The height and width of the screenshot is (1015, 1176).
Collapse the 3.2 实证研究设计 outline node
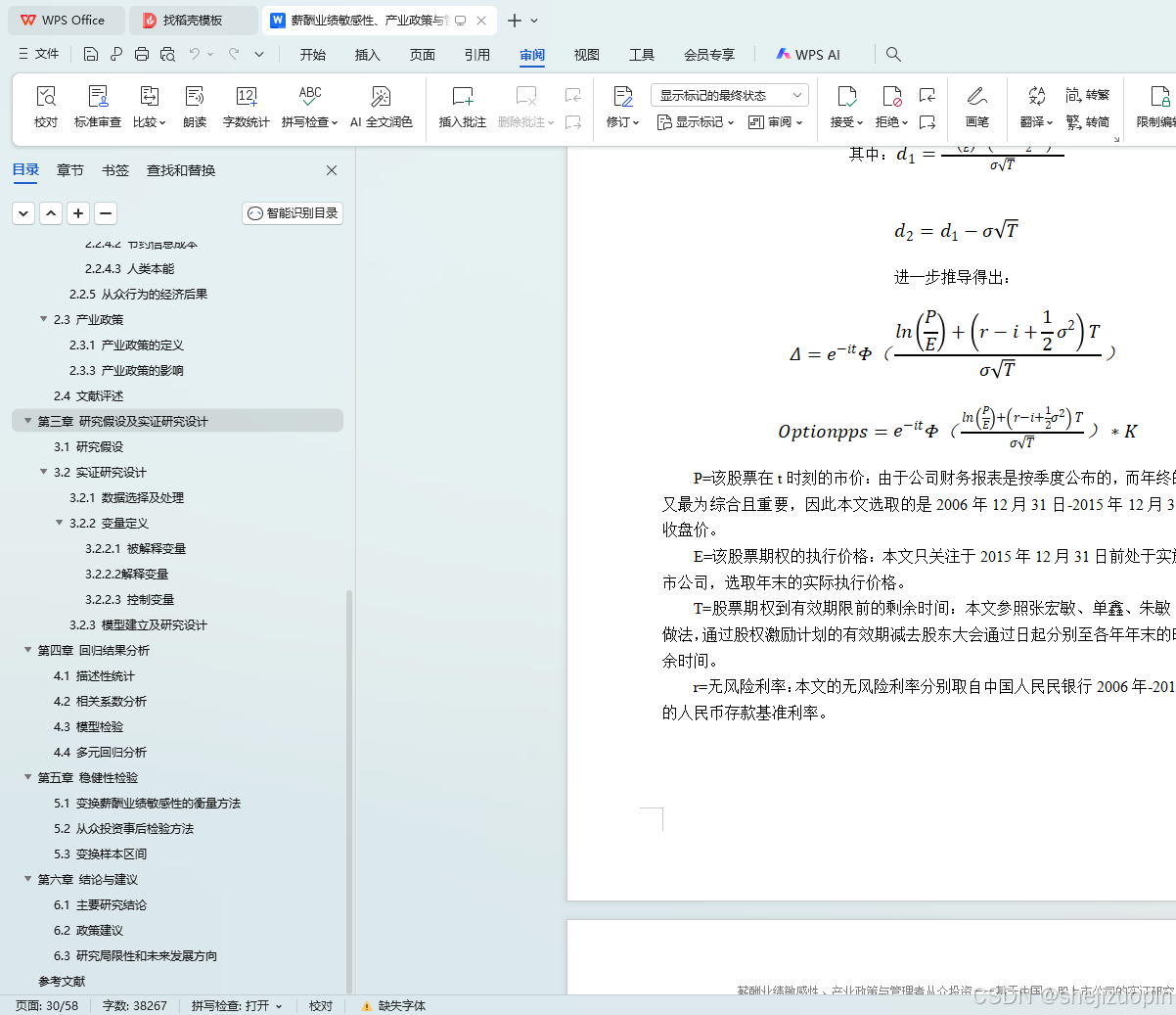point(43,472)
